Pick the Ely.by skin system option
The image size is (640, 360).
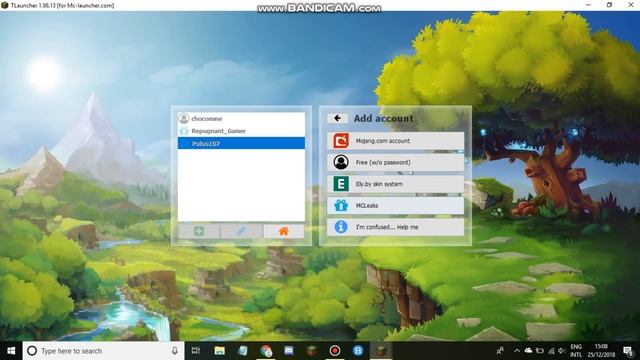tap(395, 184)
